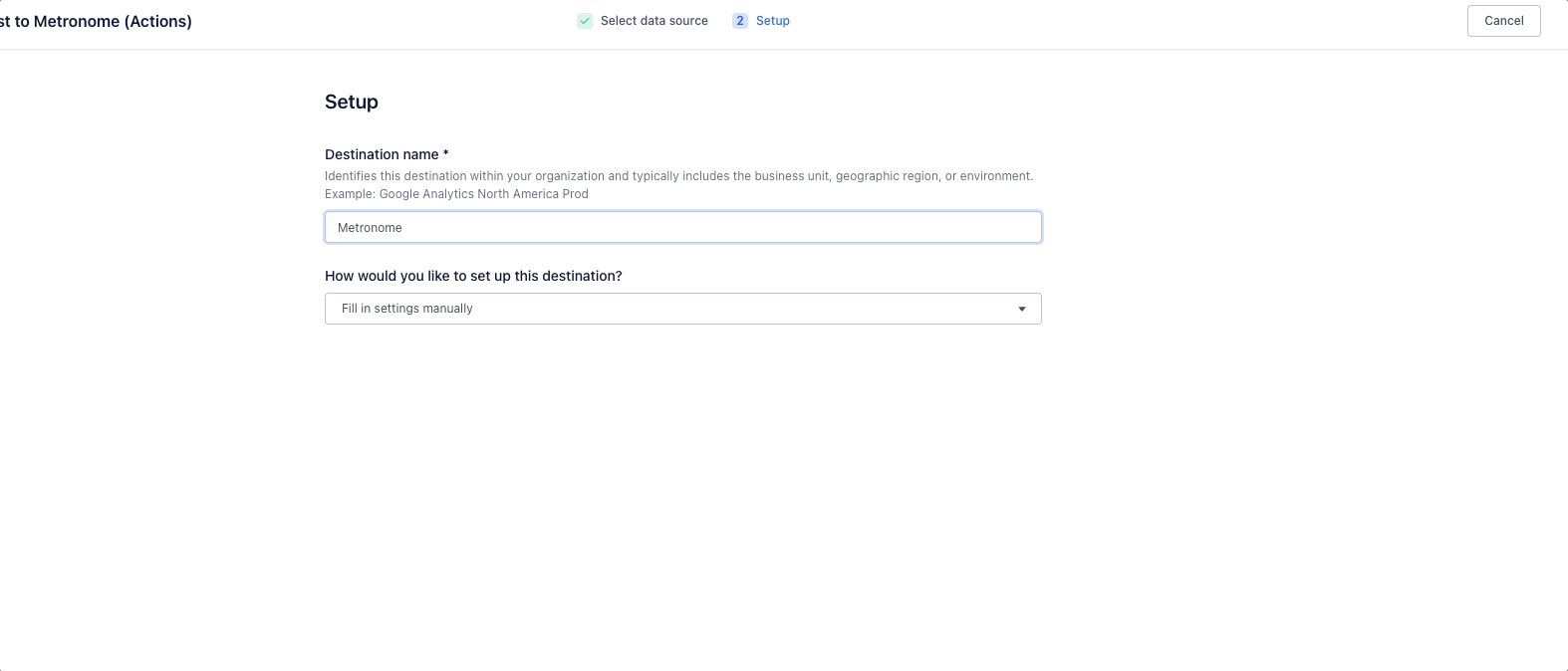Click the Metronome (Actions) page title

(96, 21)
